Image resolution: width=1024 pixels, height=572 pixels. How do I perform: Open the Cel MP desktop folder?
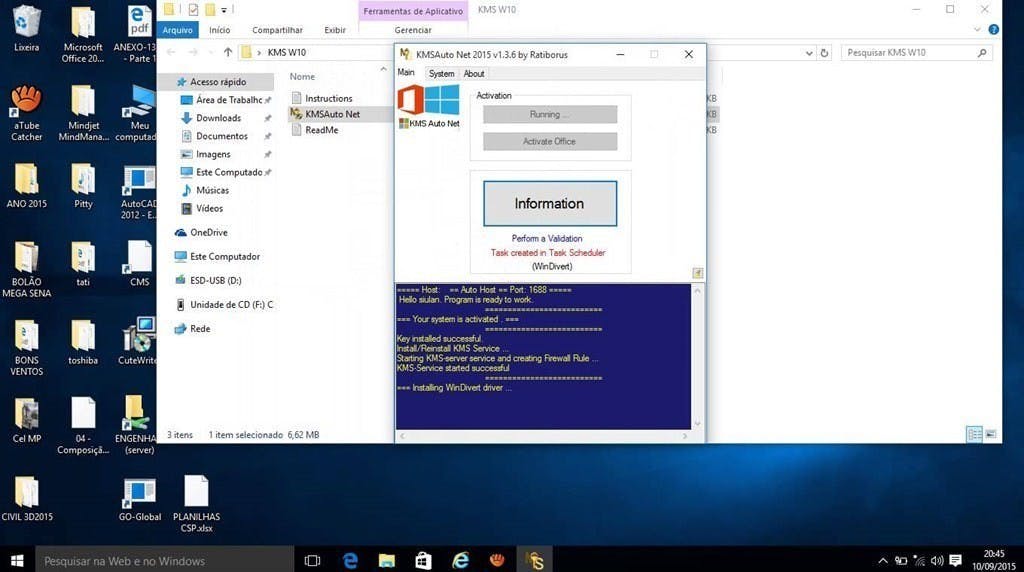coord(26,420)
